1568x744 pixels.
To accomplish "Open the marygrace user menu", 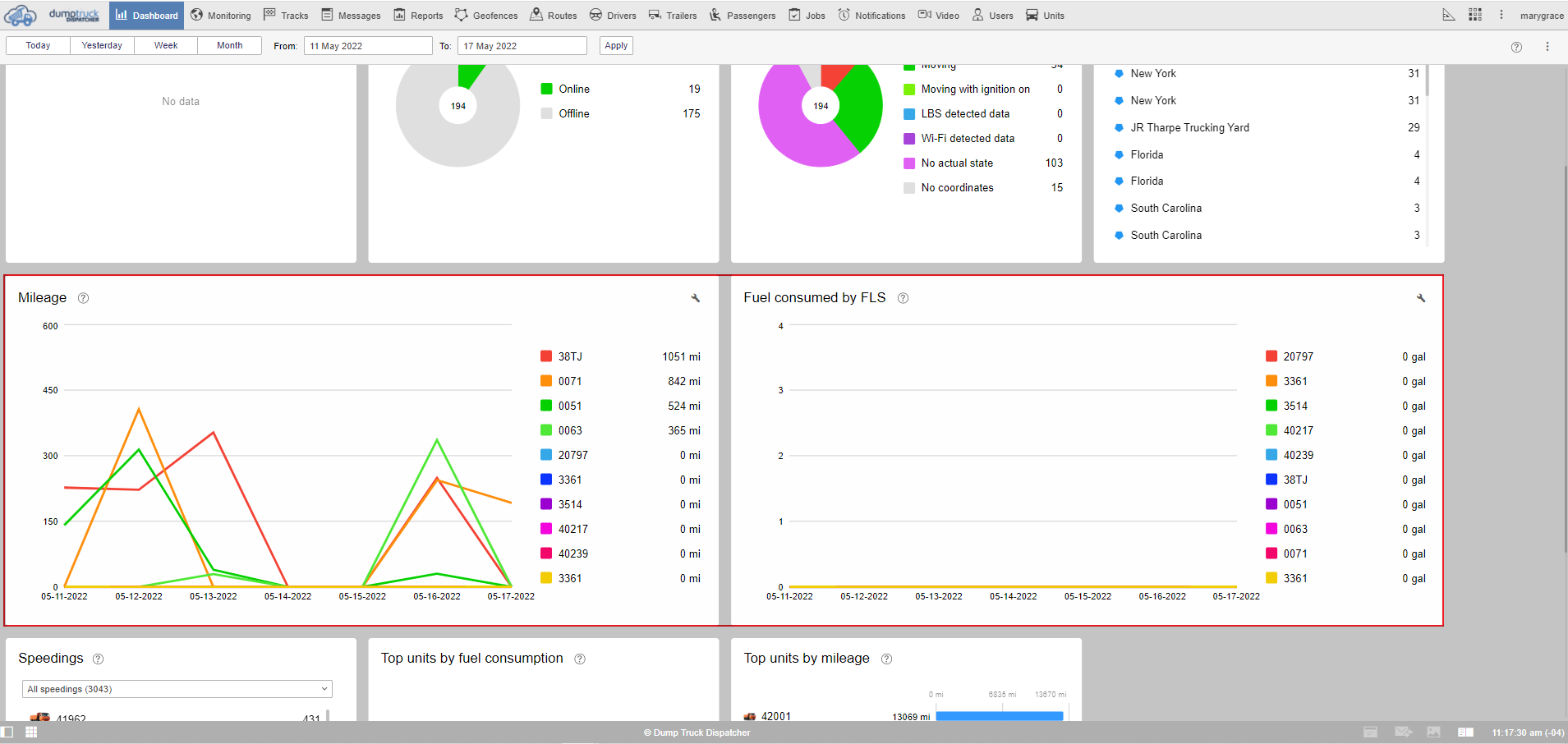I will click(x=1541, y=16).
